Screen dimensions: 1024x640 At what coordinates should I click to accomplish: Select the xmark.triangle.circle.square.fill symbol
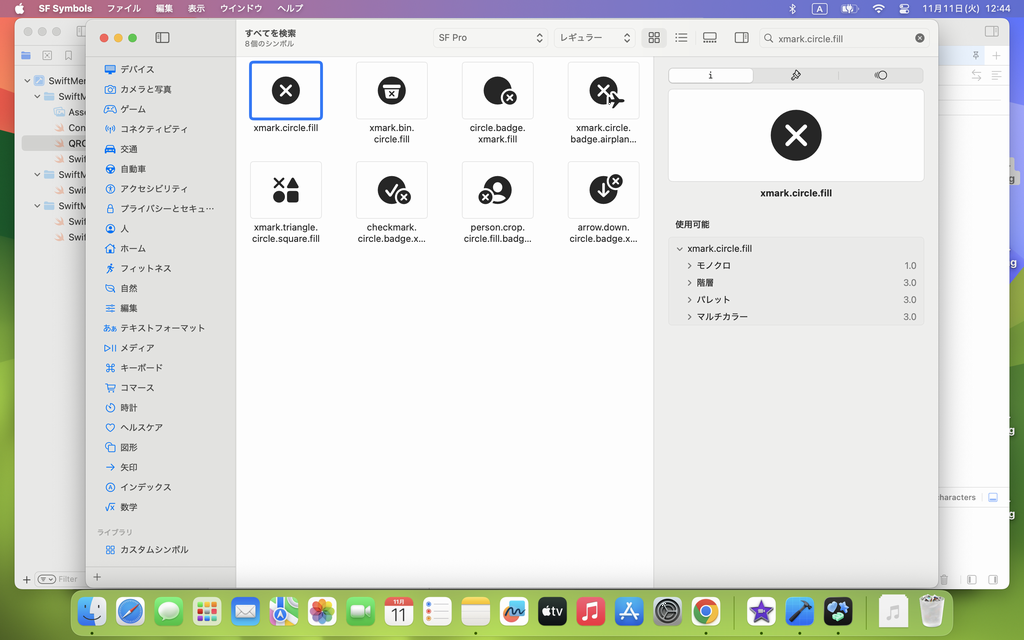286,190
